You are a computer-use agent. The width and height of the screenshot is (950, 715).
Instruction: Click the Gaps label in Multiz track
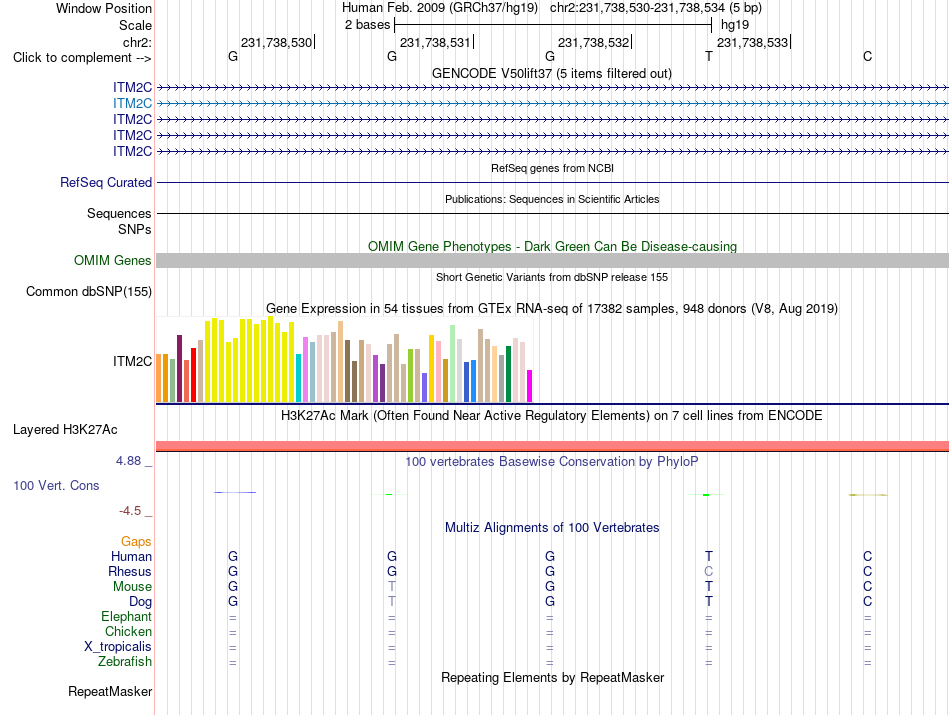pyautogui.click(x=136, y=542)
